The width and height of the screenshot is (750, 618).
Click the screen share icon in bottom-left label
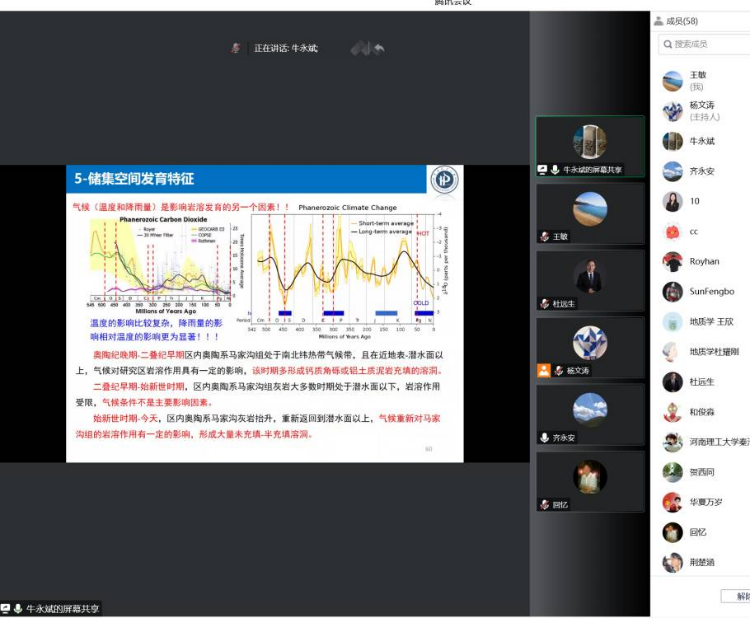coord(6,608)
